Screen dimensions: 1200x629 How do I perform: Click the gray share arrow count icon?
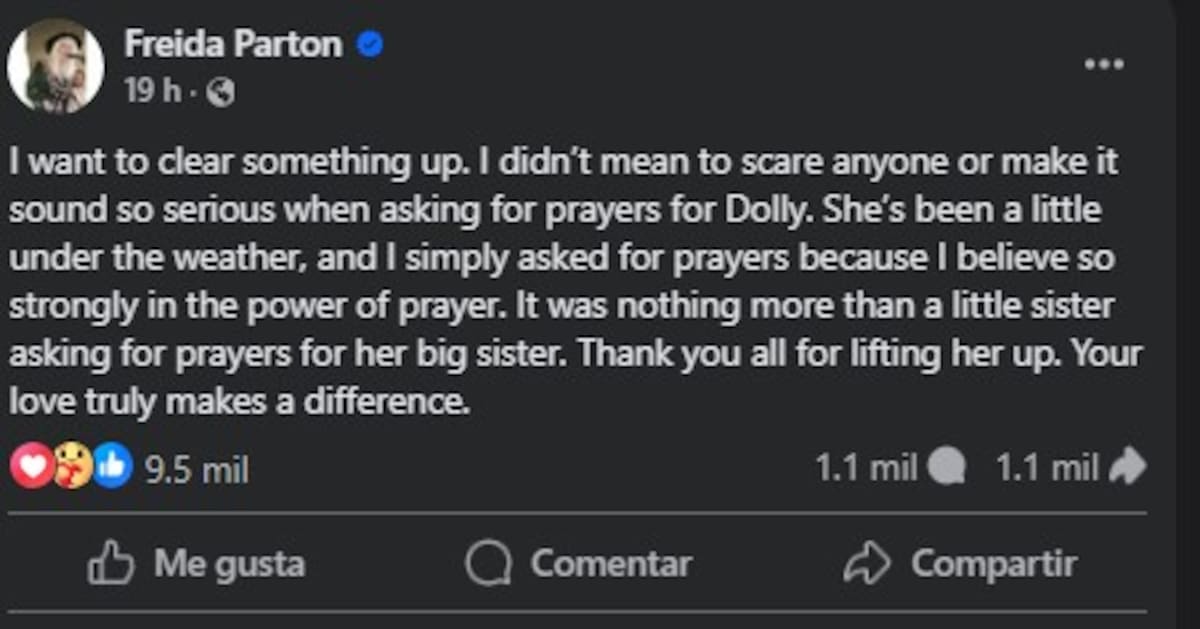pyautogui.click(x=1128, y=467)
